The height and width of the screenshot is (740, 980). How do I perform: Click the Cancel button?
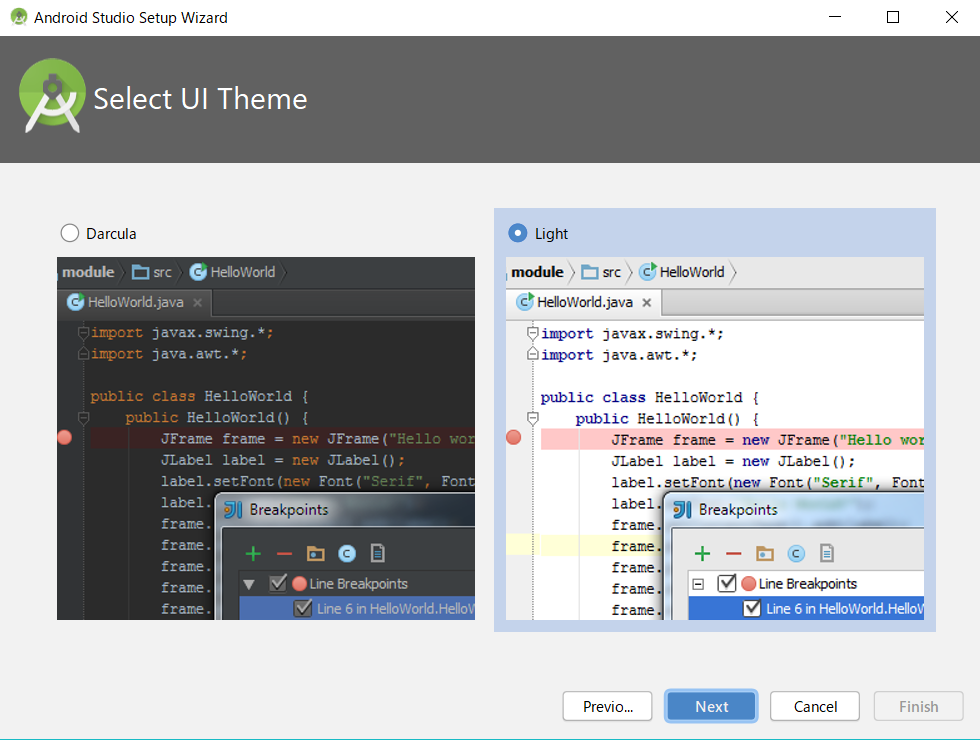(815, 706)
